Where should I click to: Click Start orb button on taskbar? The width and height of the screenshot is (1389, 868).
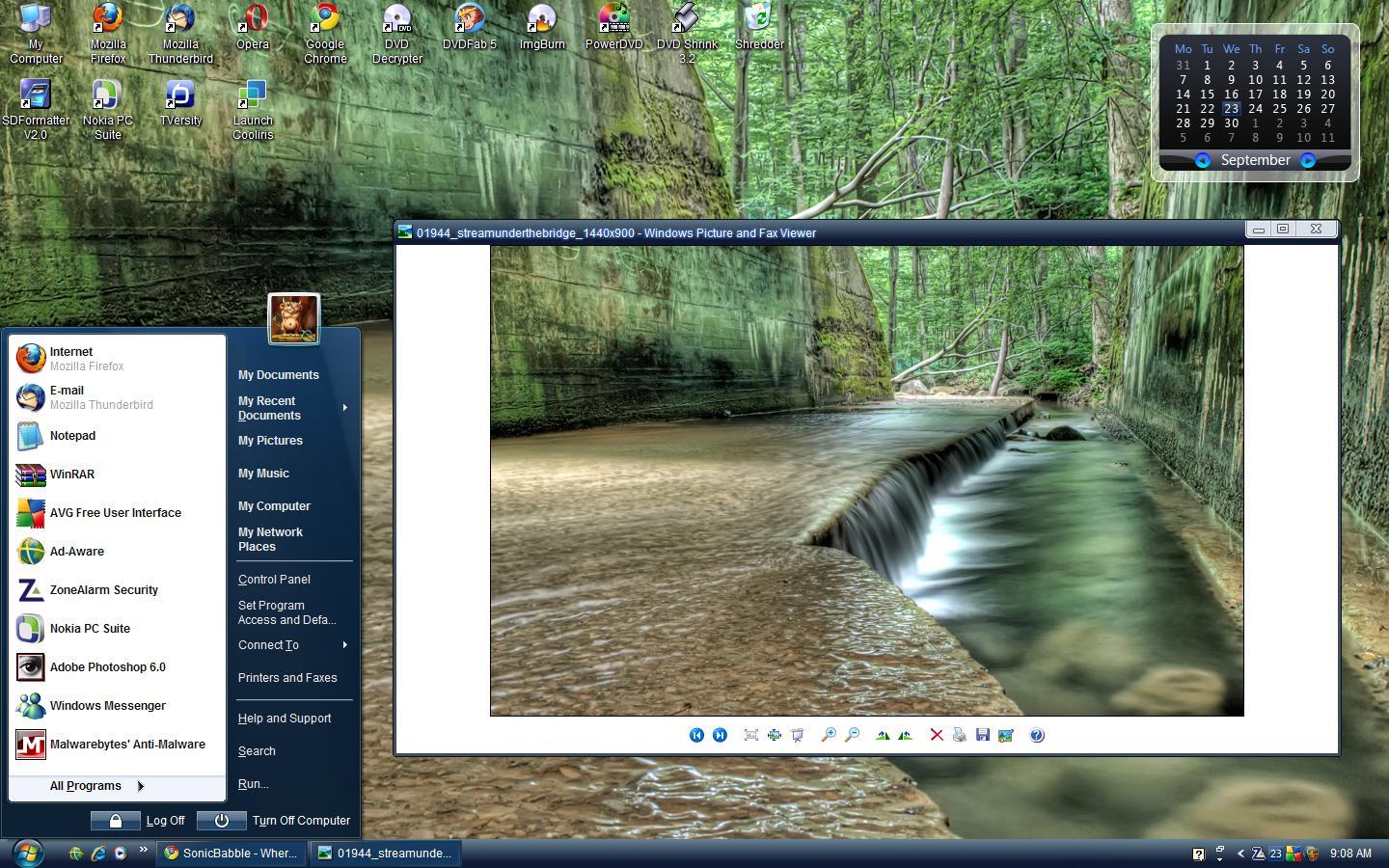[x=27, y=853]
